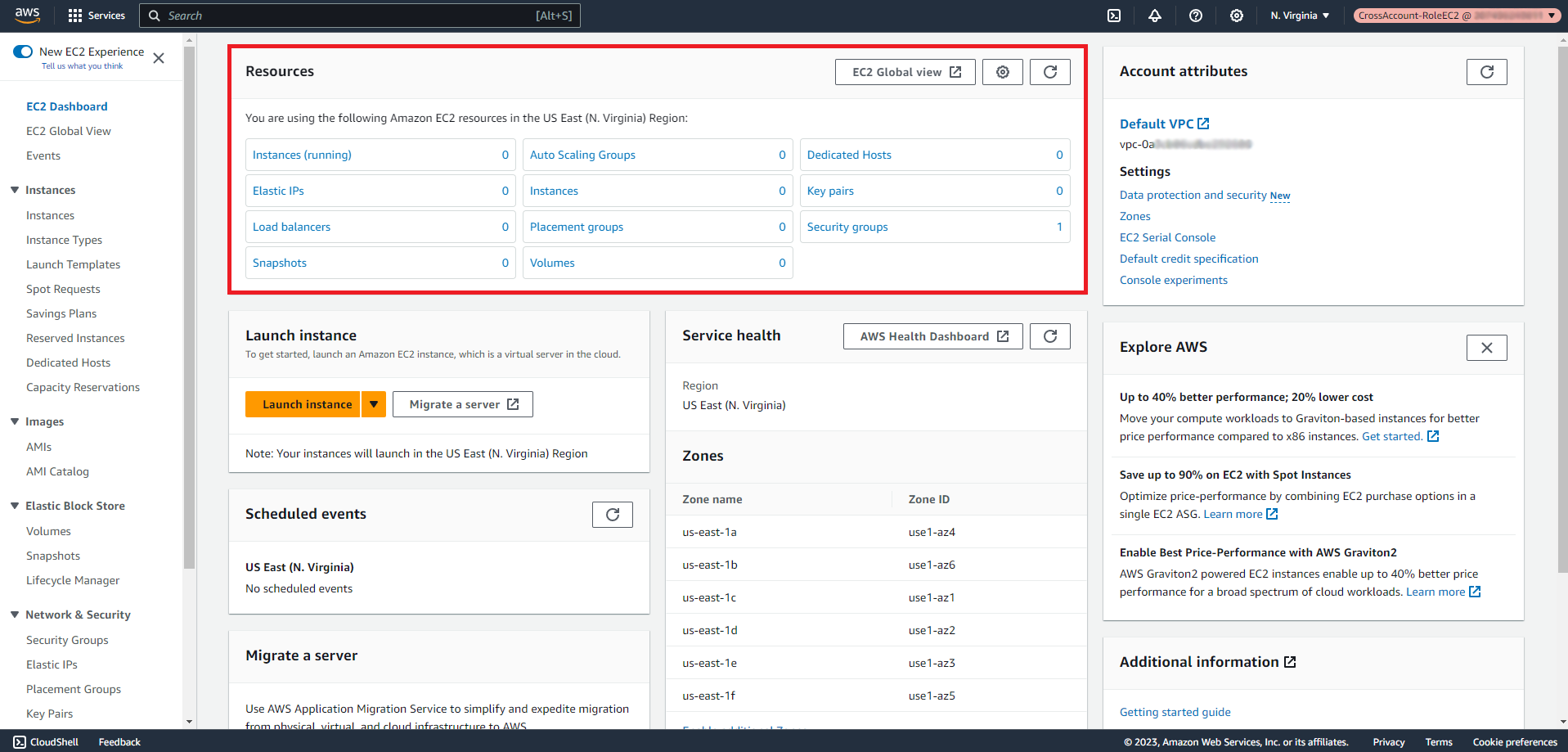Open the CrossAccount-RoleEC2 account menu
This screenshot has height=752, width=1568.
tap(1456, 16)
